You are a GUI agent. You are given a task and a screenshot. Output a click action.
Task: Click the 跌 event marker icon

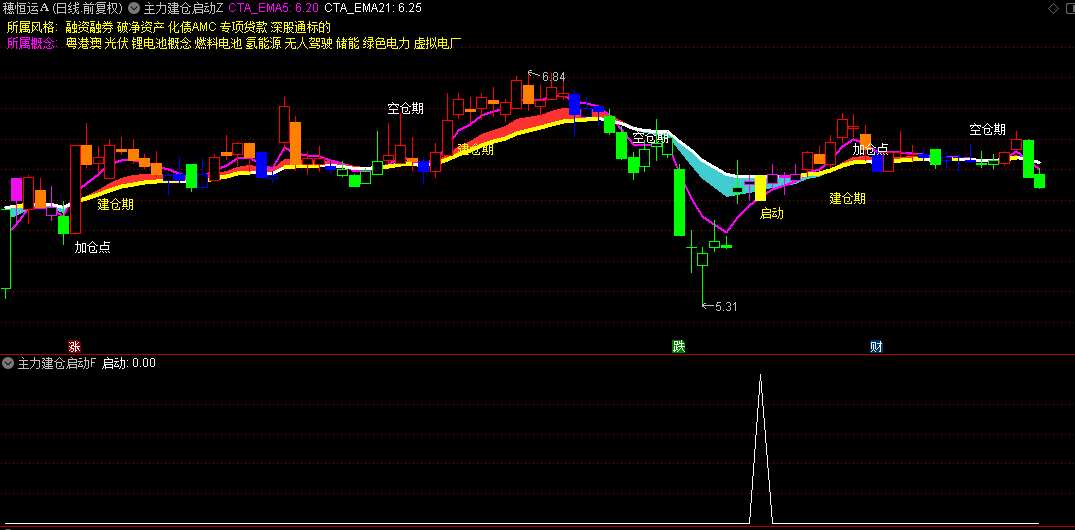[x=679, y=346]
